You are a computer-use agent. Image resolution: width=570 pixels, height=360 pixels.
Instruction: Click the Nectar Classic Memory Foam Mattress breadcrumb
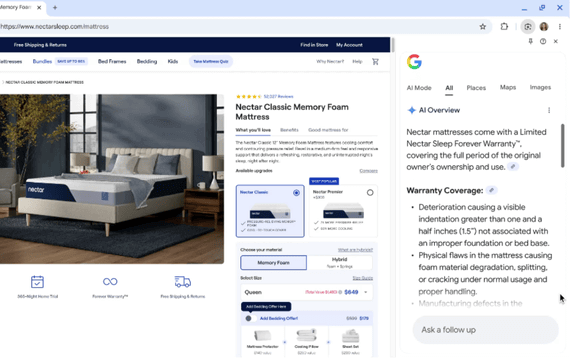[x=44, y=83]
